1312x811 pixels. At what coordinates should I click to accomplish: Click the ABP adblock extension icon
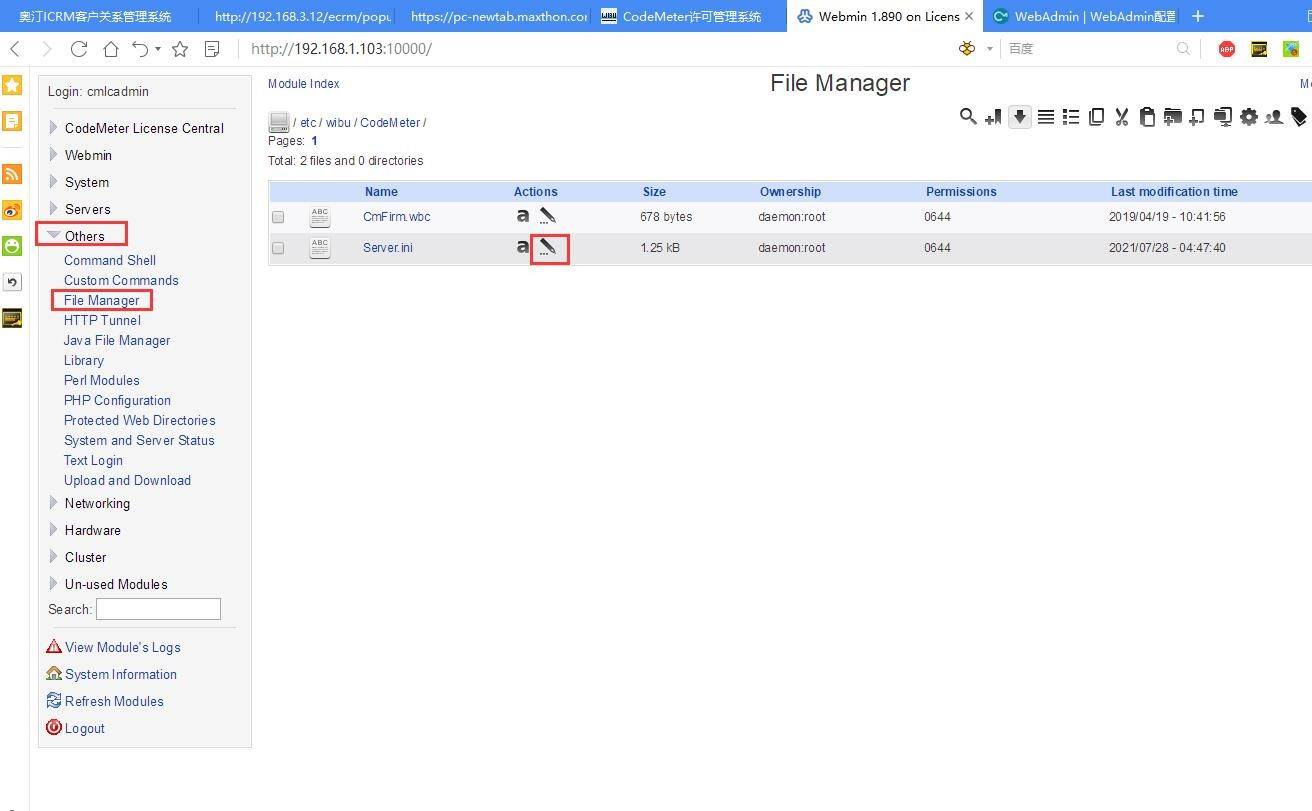pos(1227,49)
